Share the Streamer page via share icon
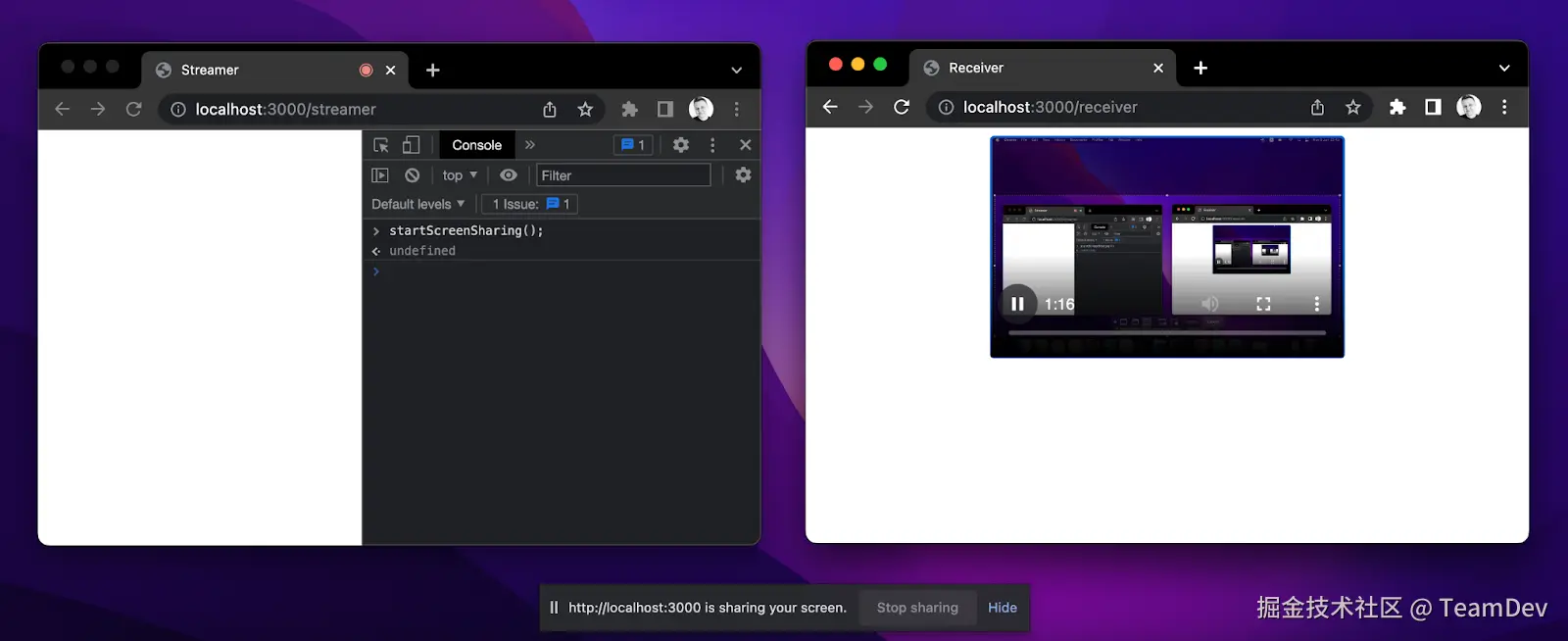Image resolution: width=1568 pixels, height=641 pixels. [x=550, y=109]
